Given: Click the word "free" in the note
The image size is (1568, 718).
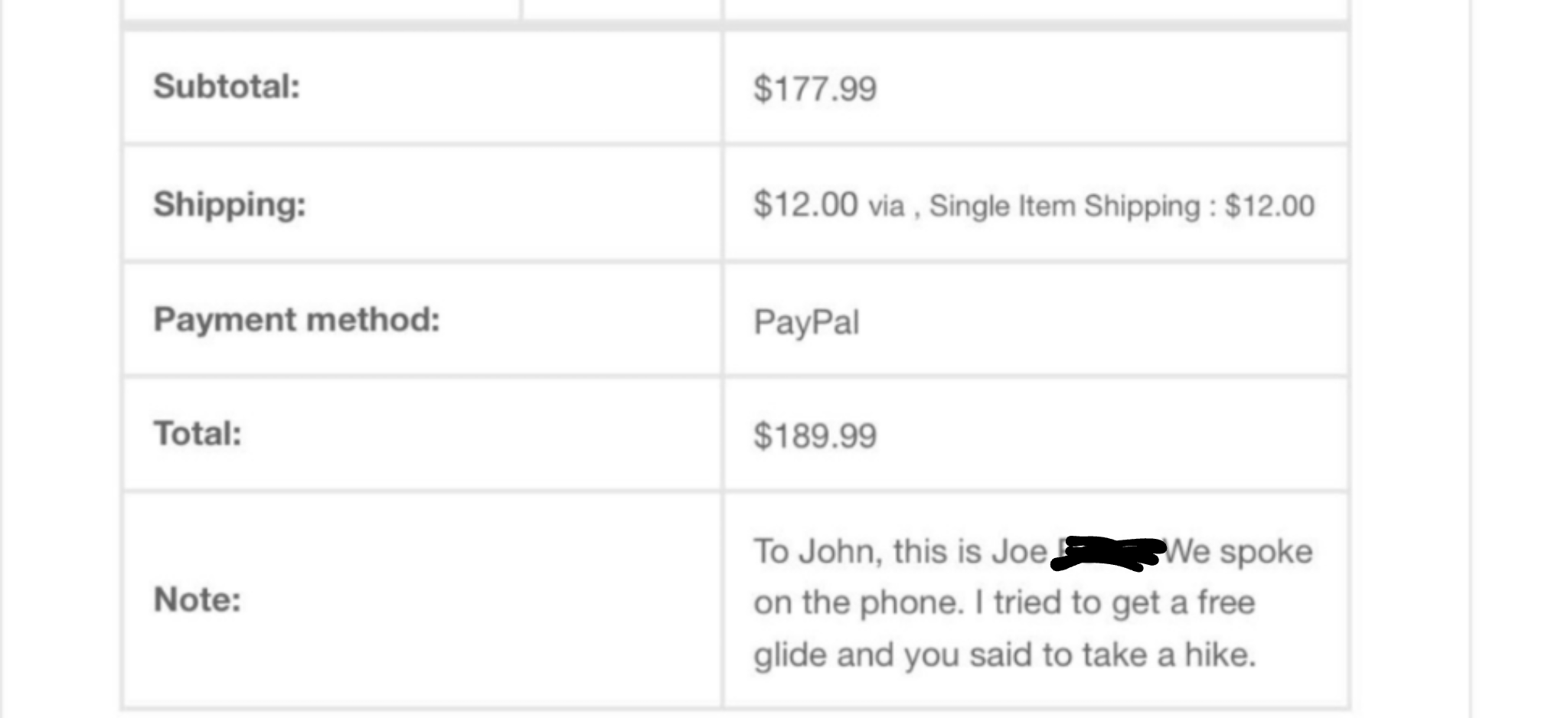Looking at the screenshot, I should (x=1226, y=603).
